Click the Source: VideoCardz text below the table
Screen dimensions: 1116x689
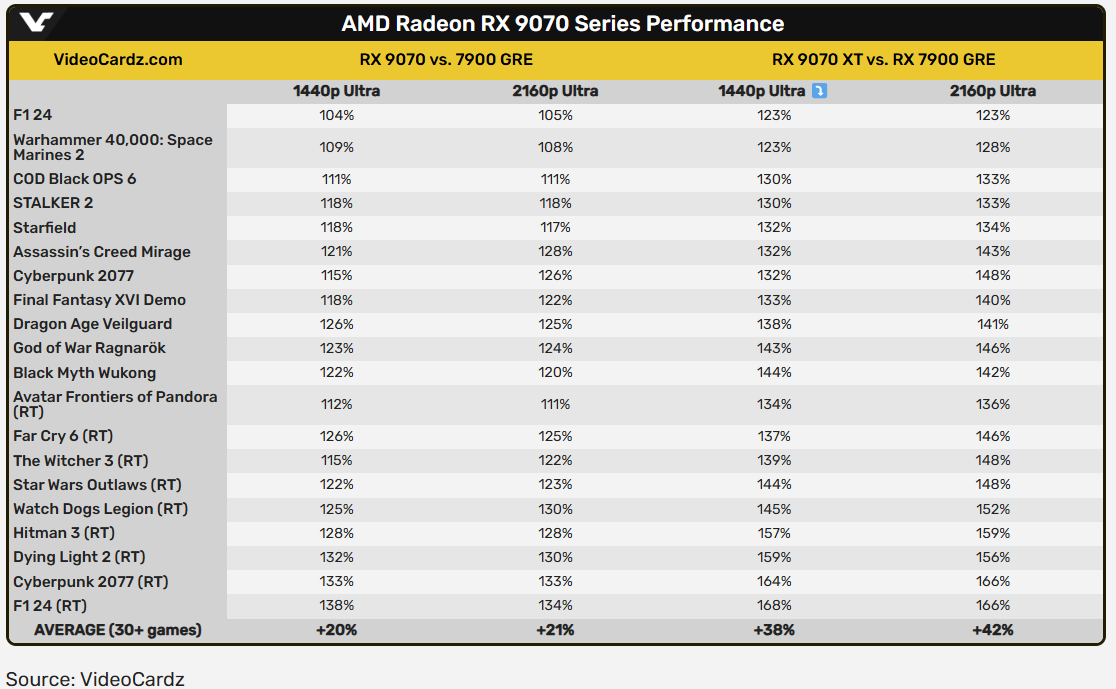[x=95, y=679]
